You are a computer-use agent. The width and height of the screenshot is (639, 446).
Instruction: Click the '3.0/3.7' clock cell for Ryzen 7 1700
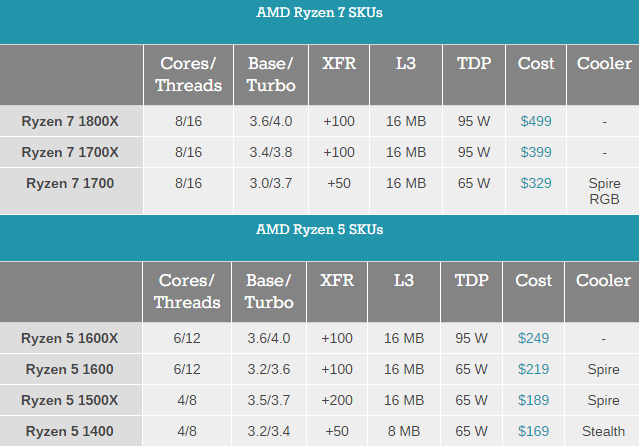271,191
